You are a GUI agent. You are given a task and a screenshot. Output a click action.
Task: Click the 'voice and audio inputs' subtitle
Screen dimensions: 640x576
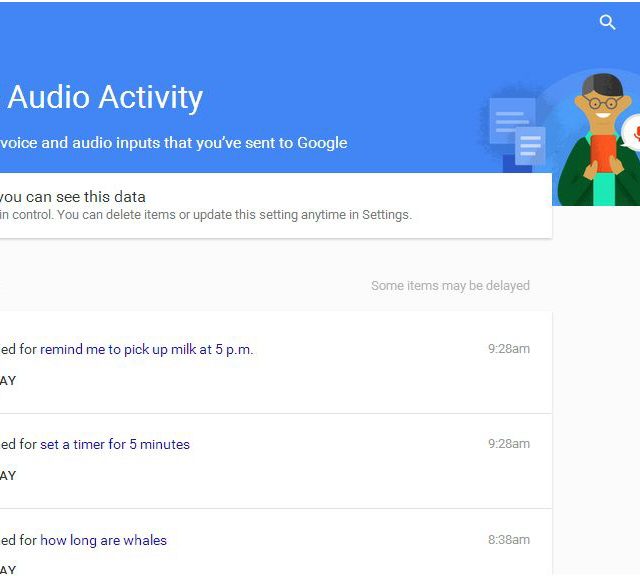pyautogui.click(x=173, y=143)
